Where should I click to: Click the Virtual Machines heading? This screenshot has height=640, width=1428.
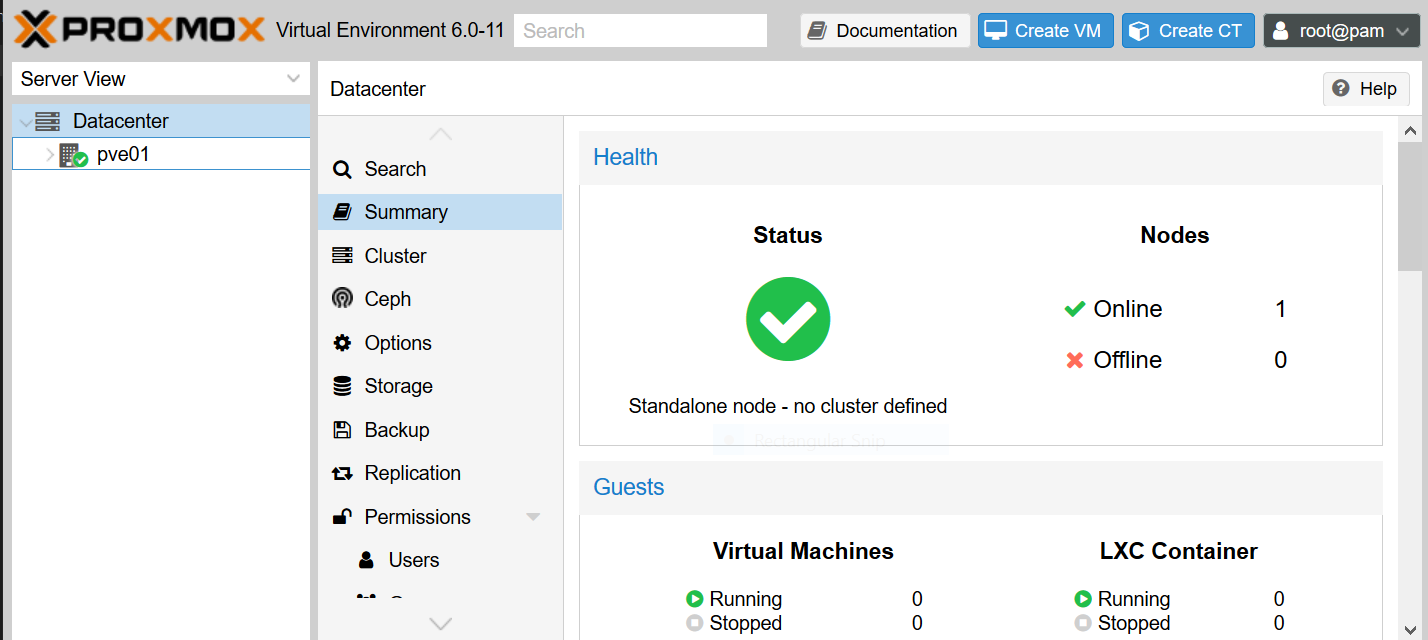tap(803, 551)
